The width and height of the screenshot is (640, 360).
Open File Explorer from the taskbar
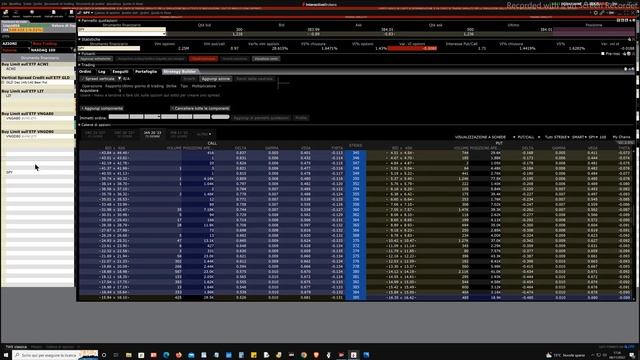(x=129, y=355)
